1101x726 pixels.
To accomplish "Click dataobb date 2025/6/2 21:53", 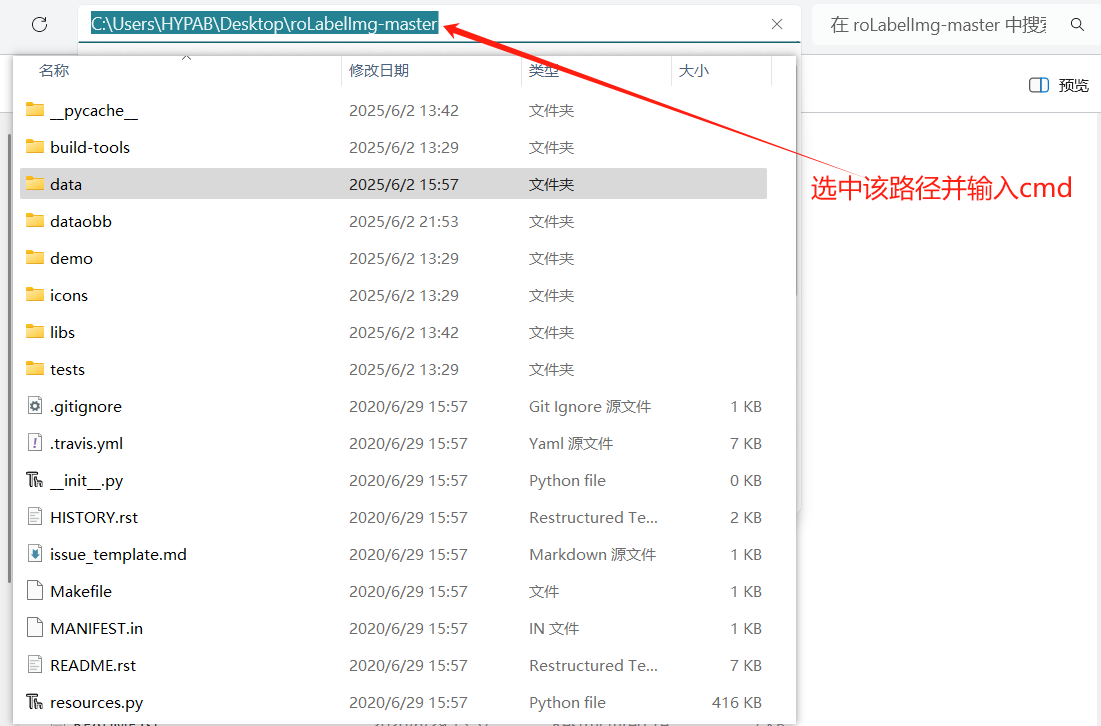I will point(404,222).
